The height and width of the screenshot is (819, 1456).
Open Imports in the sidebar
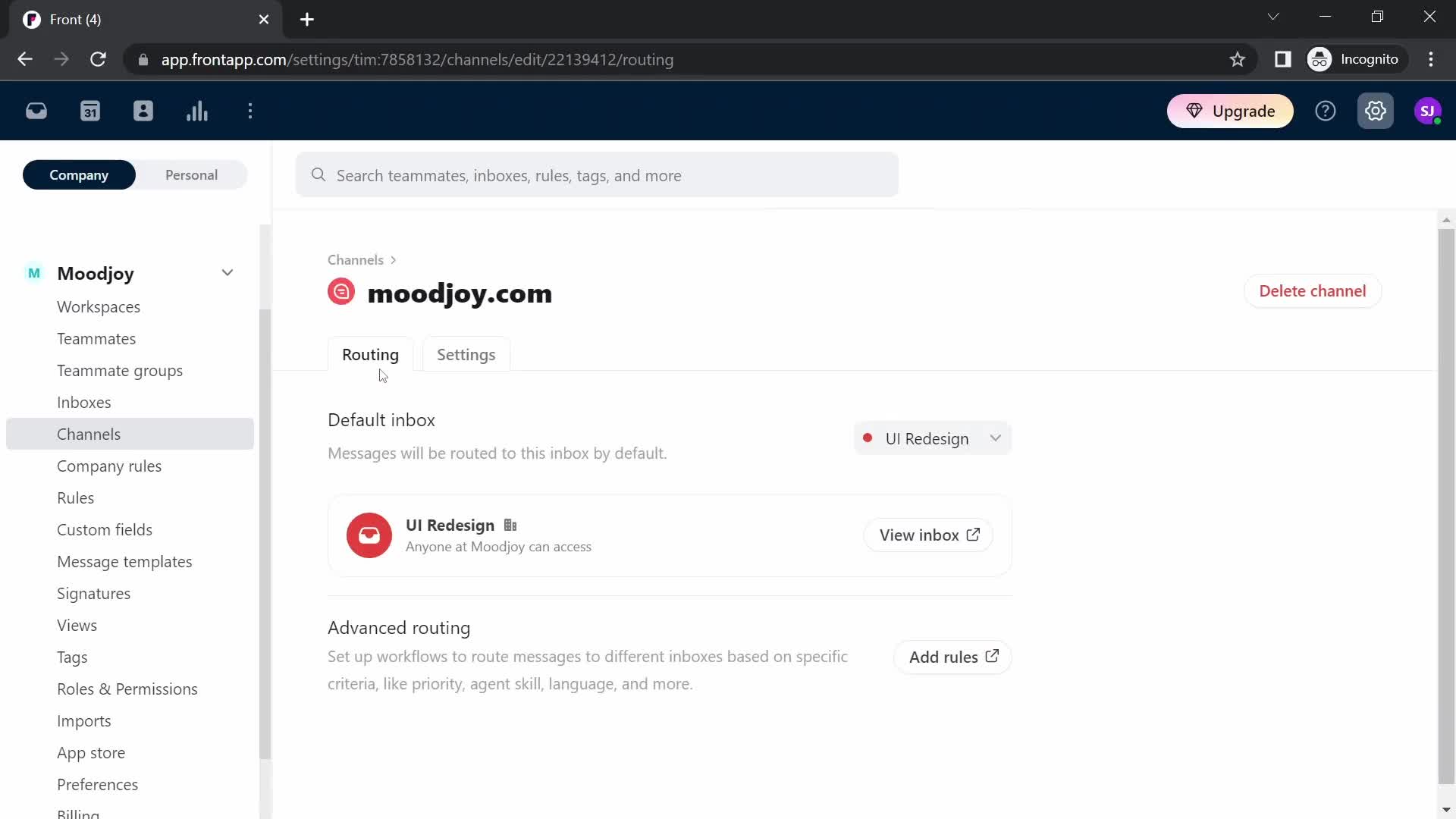pos(84,721)
